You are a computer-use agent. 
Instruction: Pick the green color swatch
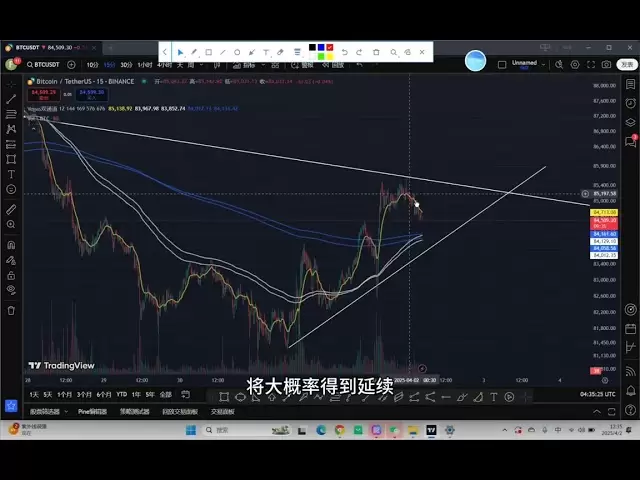pyautogui.click(x=321, y=56)
